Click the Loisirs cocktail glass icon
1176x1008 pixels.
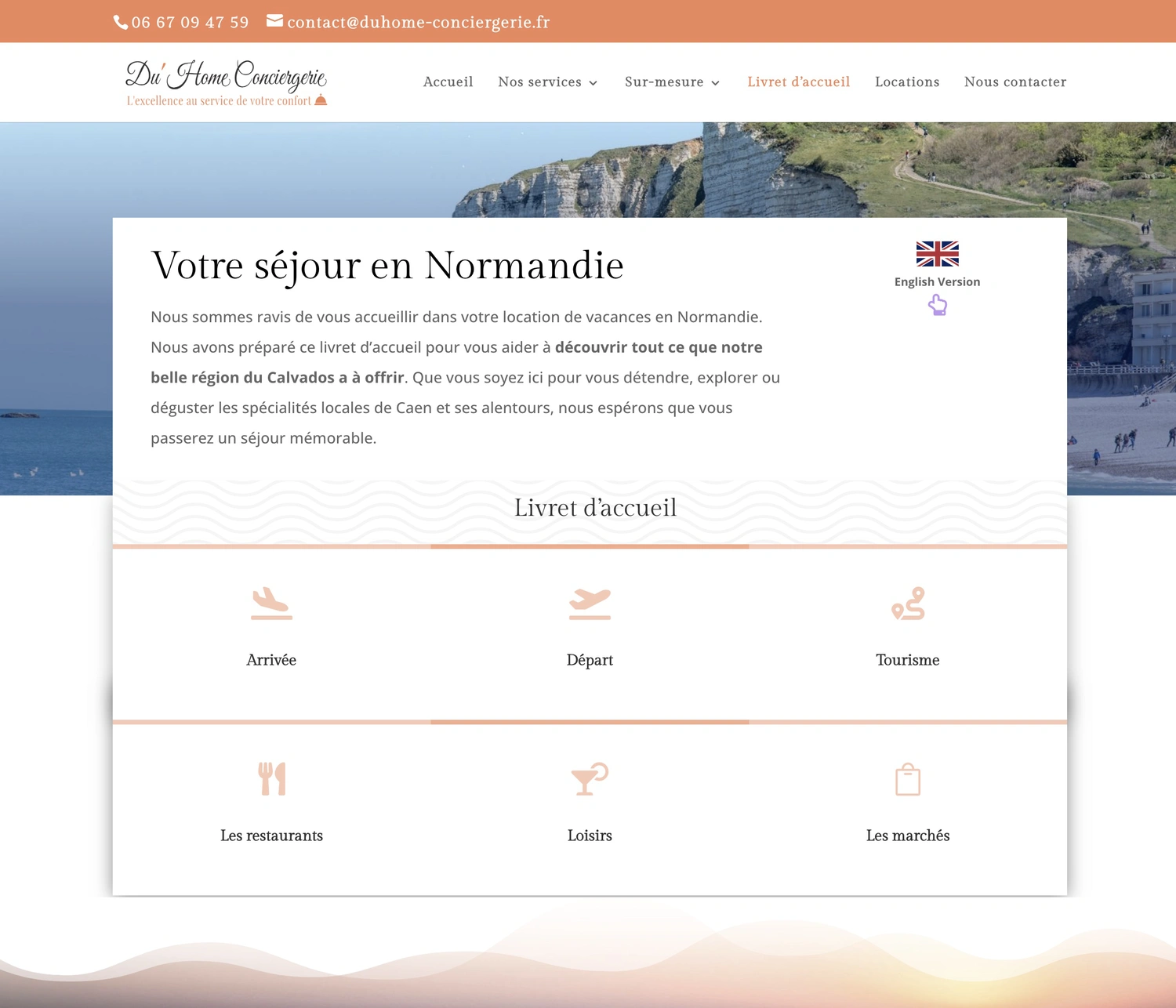tap(590, 779)
